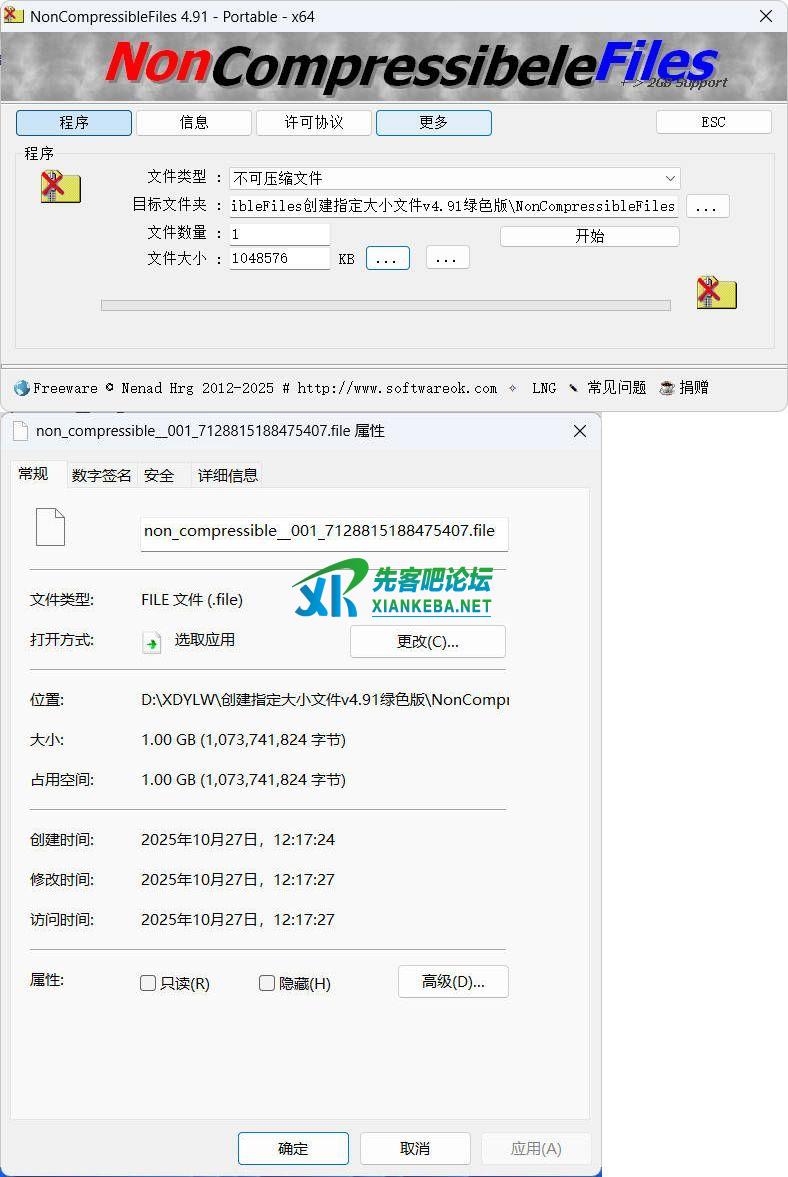
Task: Click the coffee cup 捐赠 icon
Action: click(667, 388)
